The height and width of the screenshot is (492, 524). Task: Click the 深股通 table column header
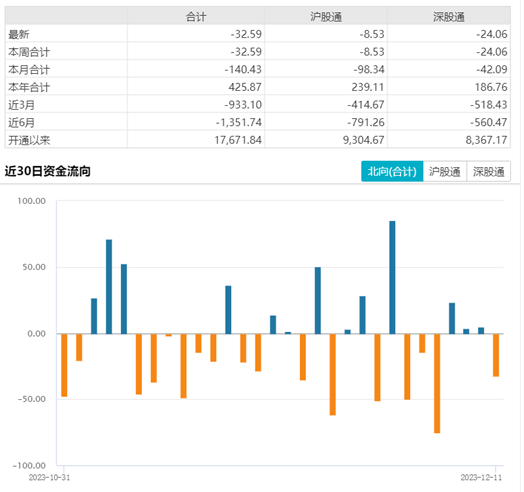(x=449, y=16)
